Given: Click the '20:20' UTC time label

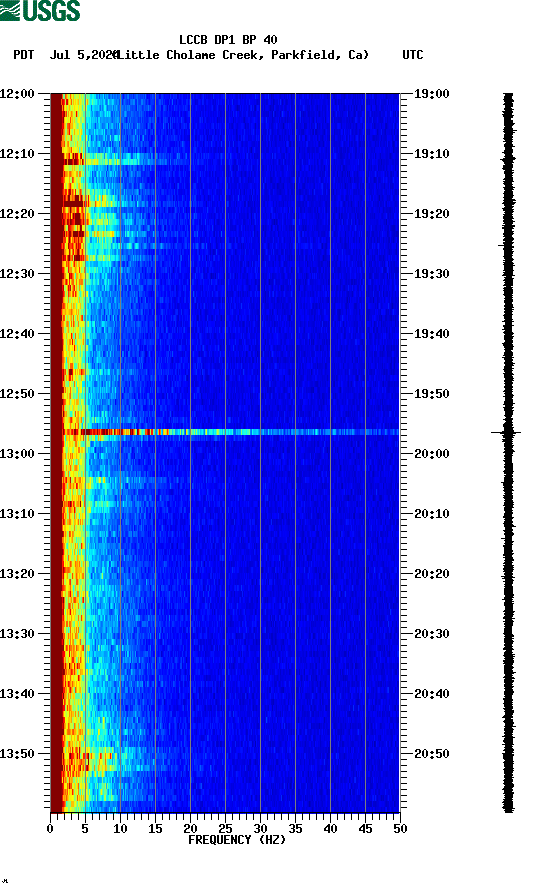Looking at the screenshot, I should tap(431, 573).
